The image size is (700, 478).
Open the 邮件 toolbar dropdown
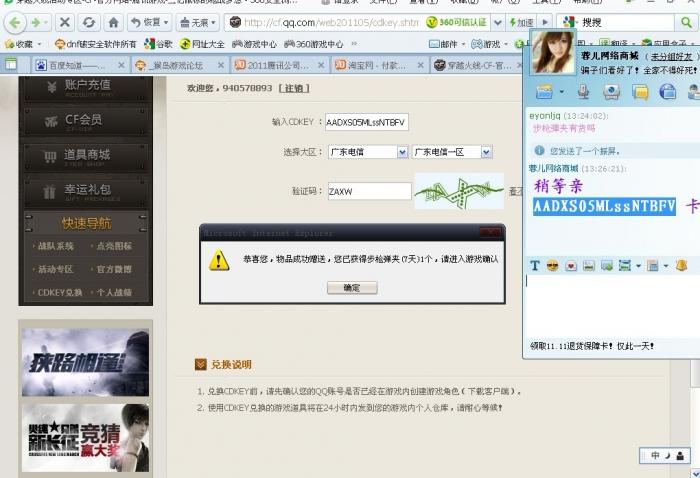pos(447,44)
